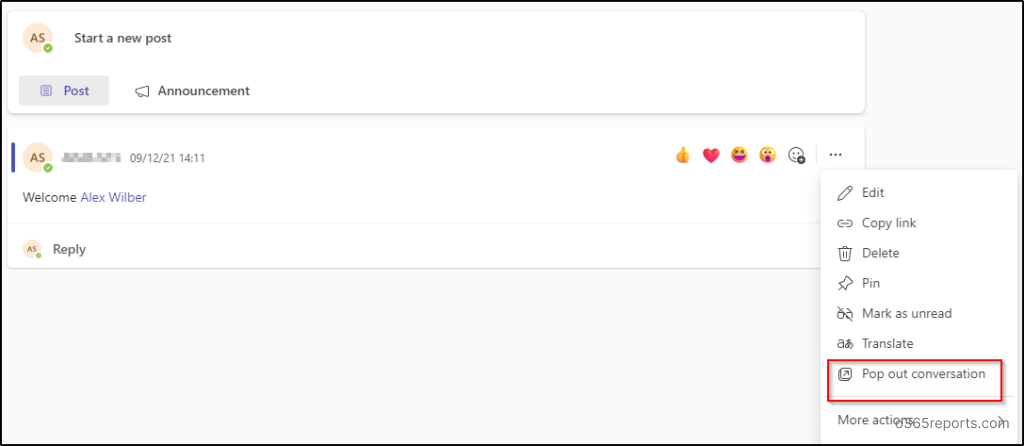
Task: React with the red heart emoji
Action: (711, 155)
